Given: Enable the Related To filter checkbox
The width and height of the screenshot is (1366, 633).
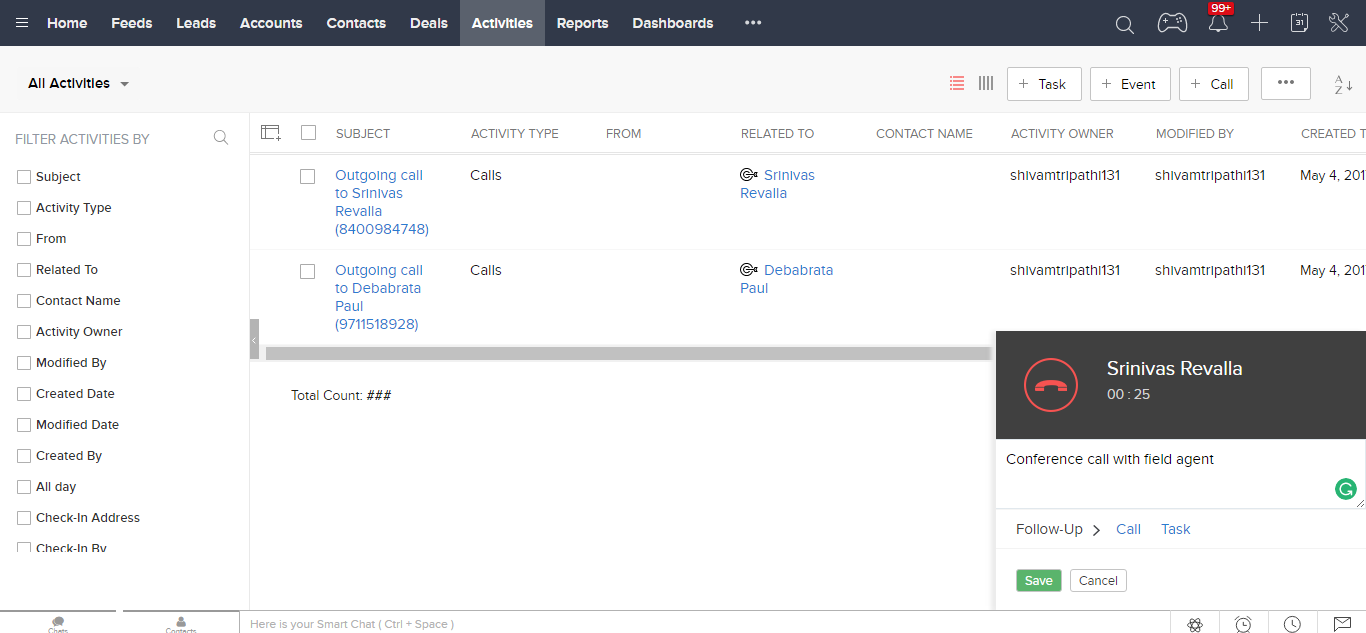Looking at the screenshot, I should tap(24, 270).
